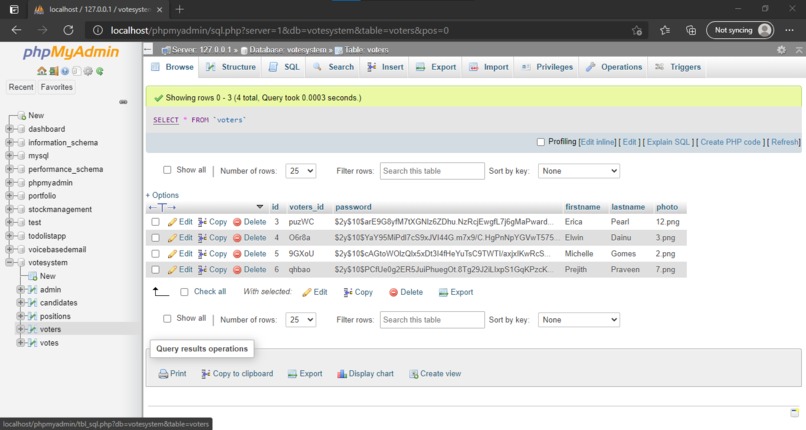Screen dimensions: 806x430
Task: Click the Refresh link
Action: coord(784,142)
